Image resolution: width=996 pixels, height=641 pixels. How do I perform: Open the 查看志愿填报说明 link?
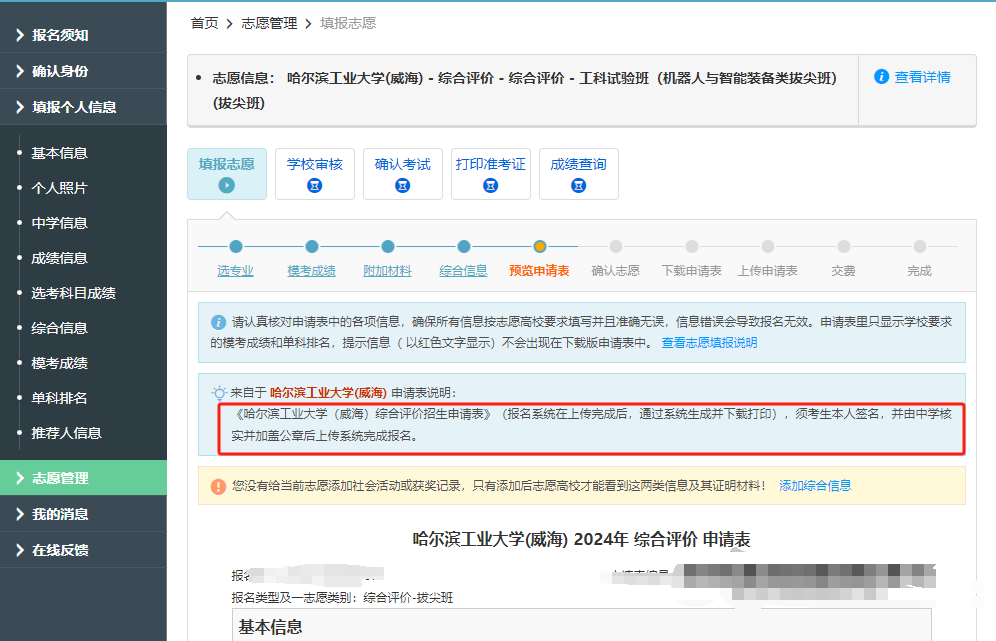(709, 343)
